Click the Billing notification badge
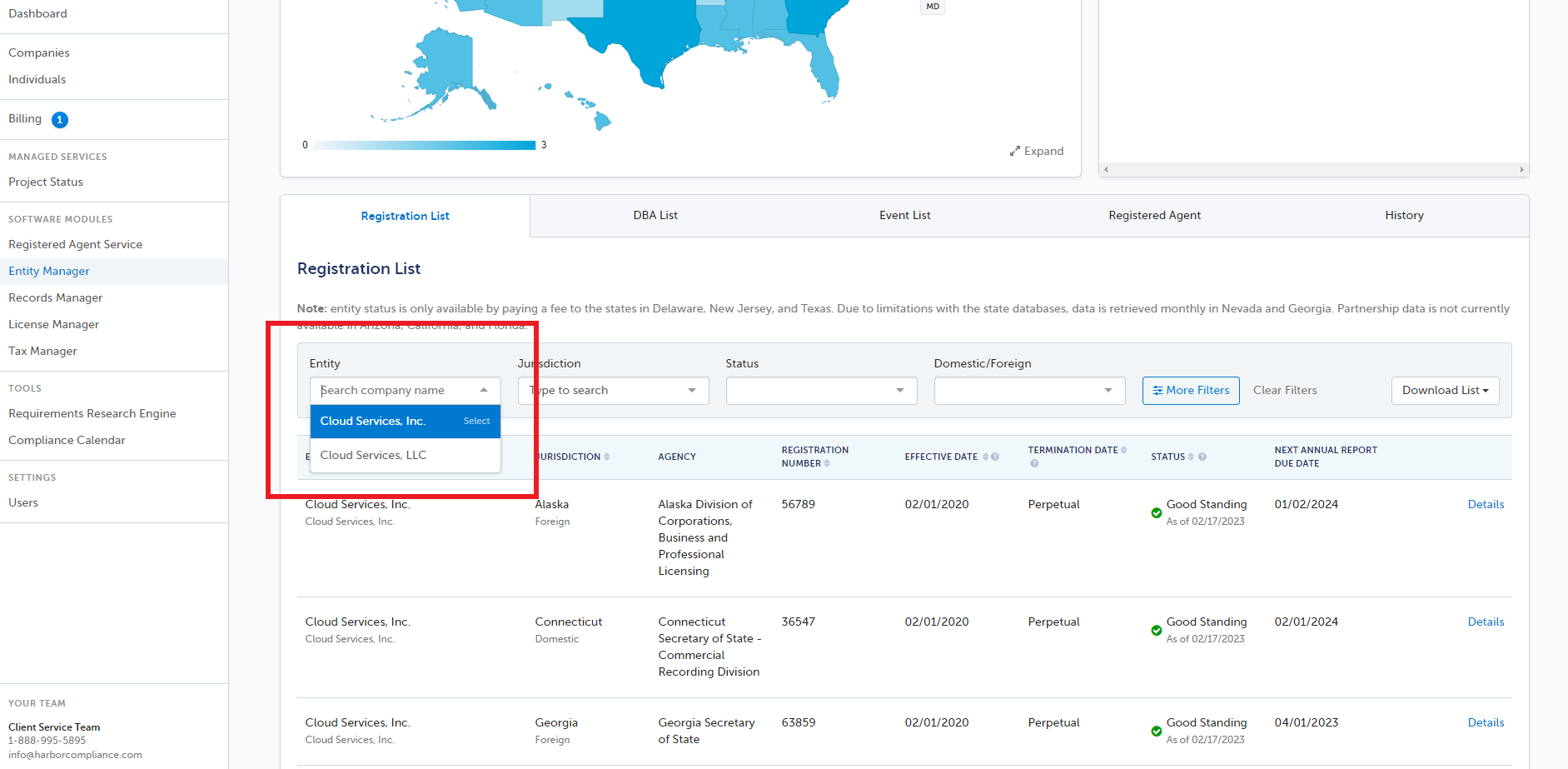Image resolution: width=1568 pixels, height=769 pixels. click(60, 120)
